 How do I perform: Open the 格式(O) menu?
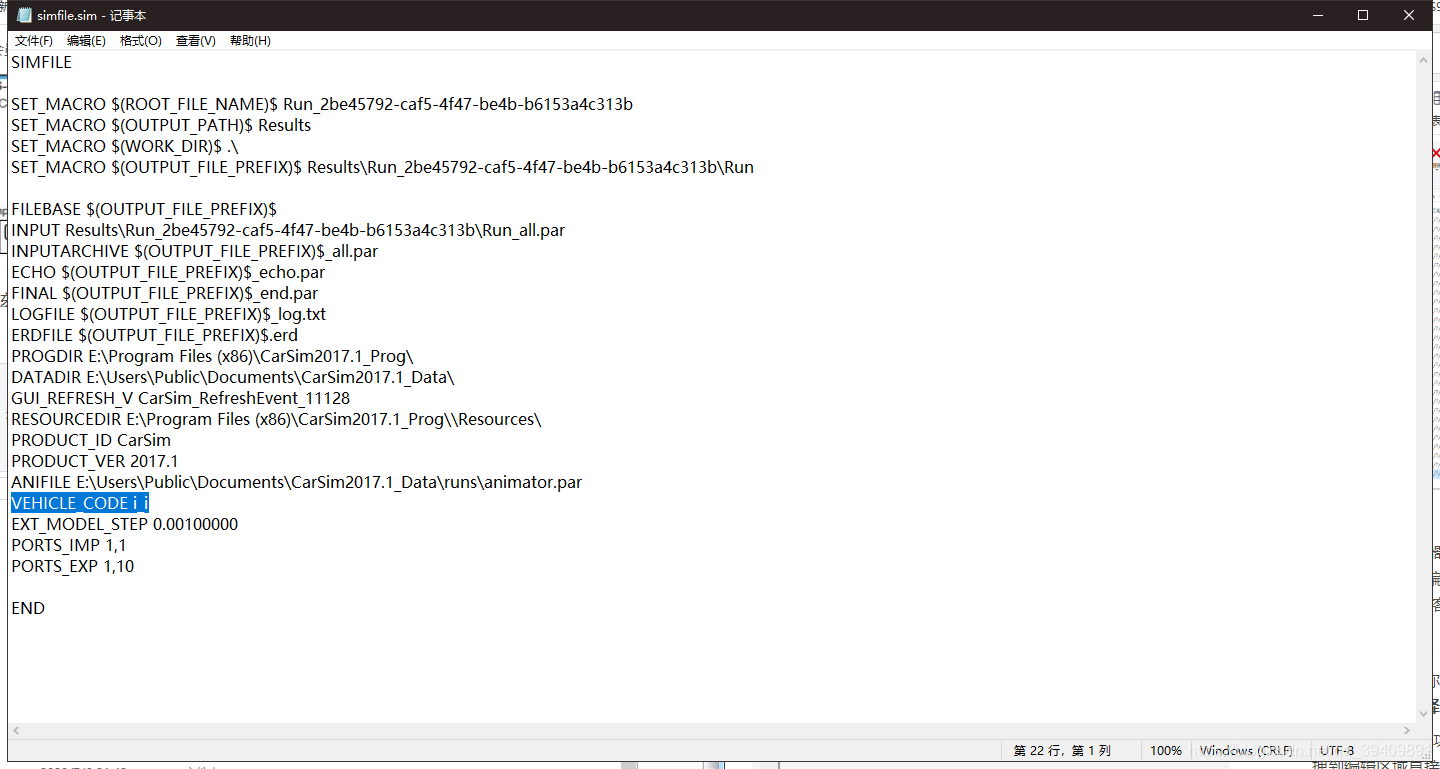click(x=140, y=41)
